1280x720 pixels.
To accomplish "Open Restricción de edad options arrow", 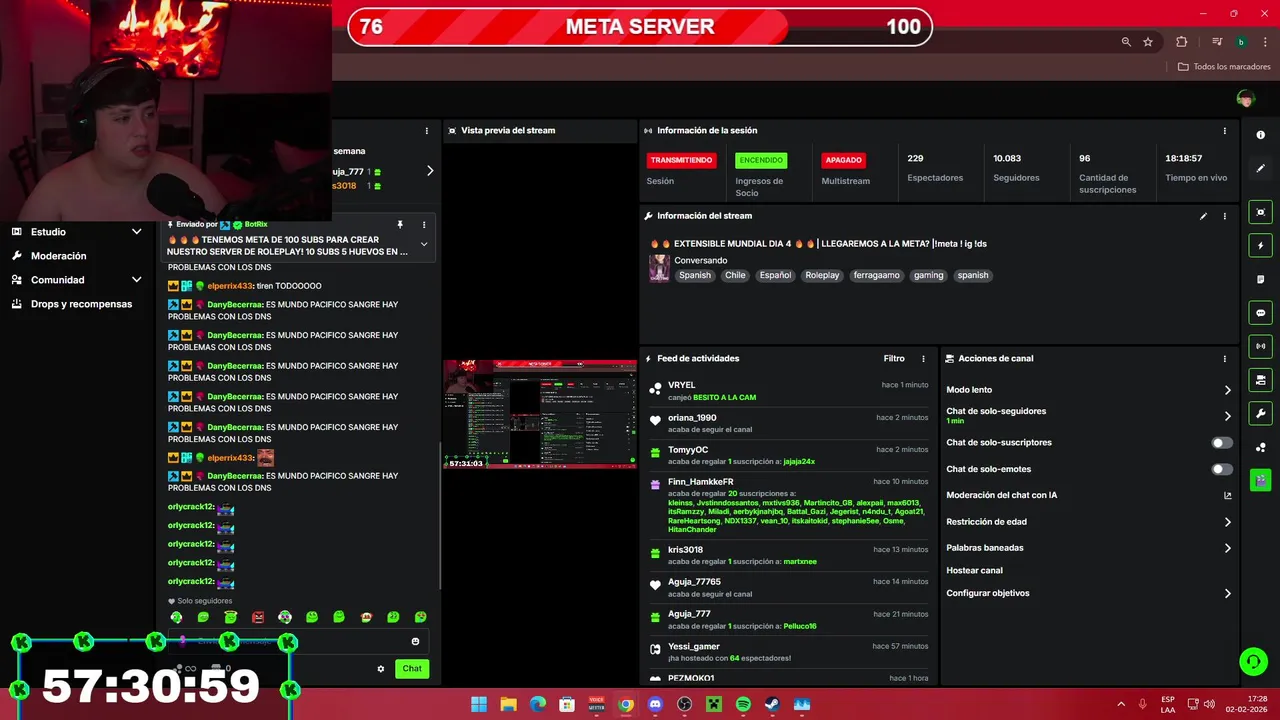I will point(1227,522).
